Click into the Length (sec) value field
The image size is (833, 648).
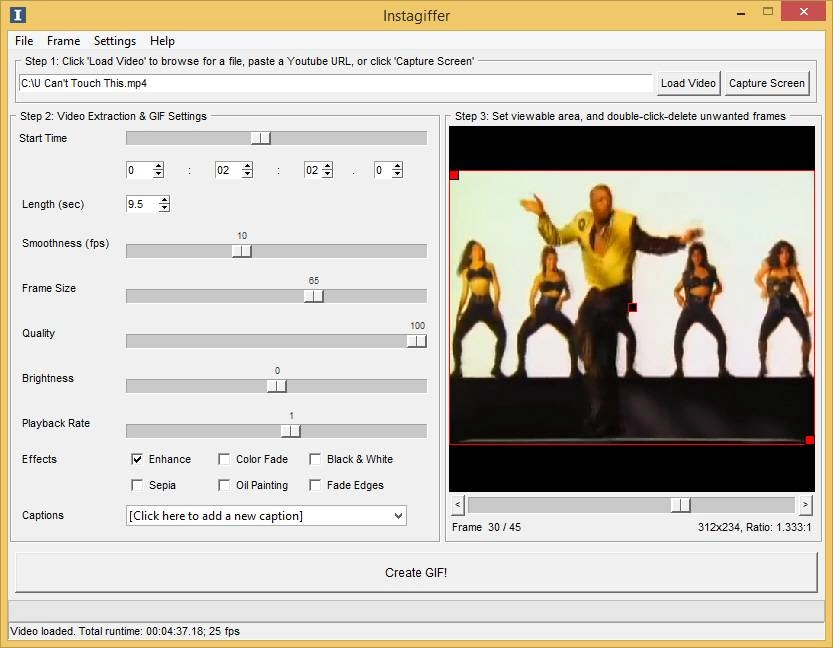tap(142, 204)
